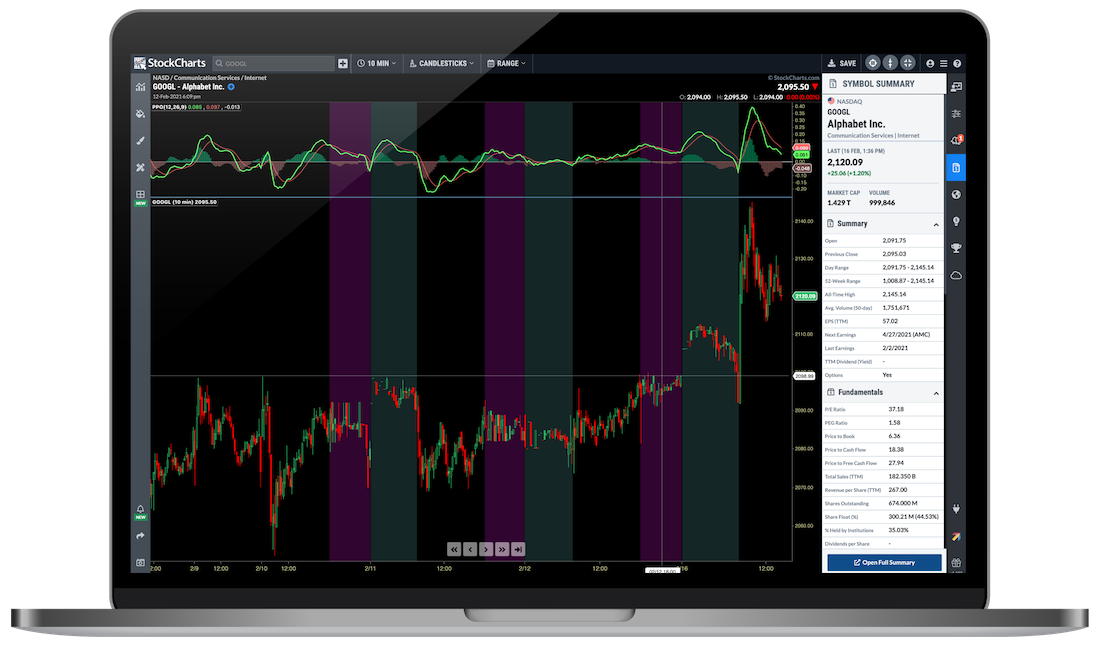
Task: Open the lightbulb ideas icon
Action: click(x=956, y=222)
